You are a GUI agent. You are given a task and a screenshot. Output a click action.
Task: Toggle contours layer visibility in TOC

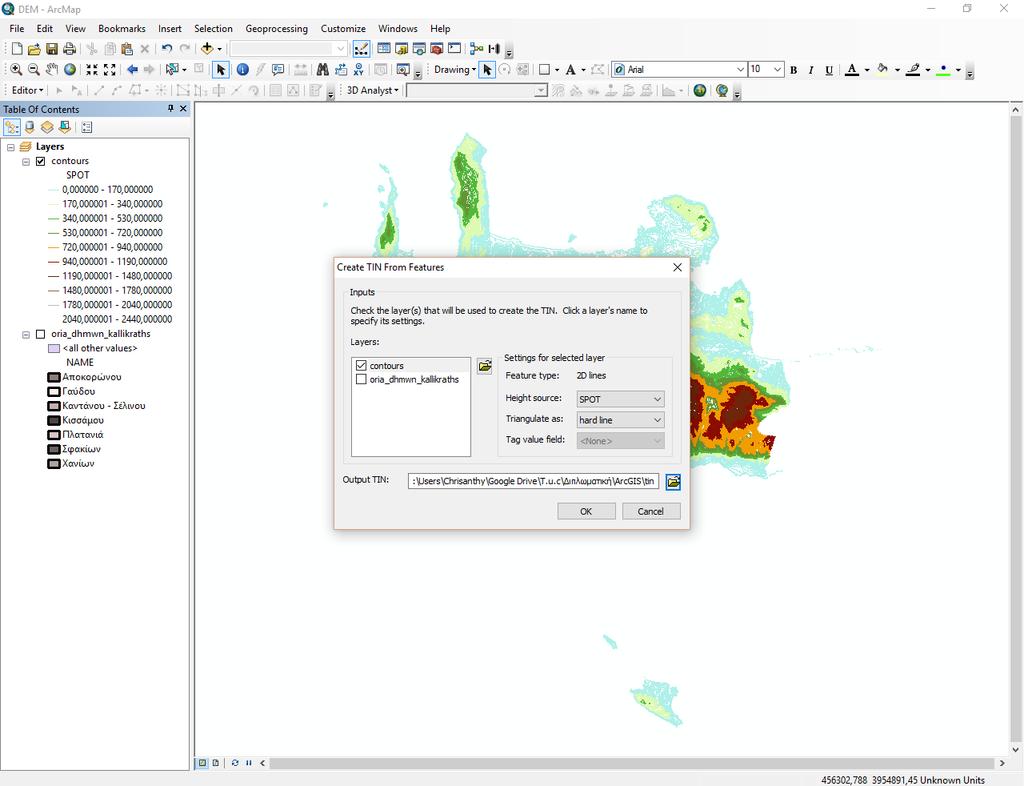40,161
